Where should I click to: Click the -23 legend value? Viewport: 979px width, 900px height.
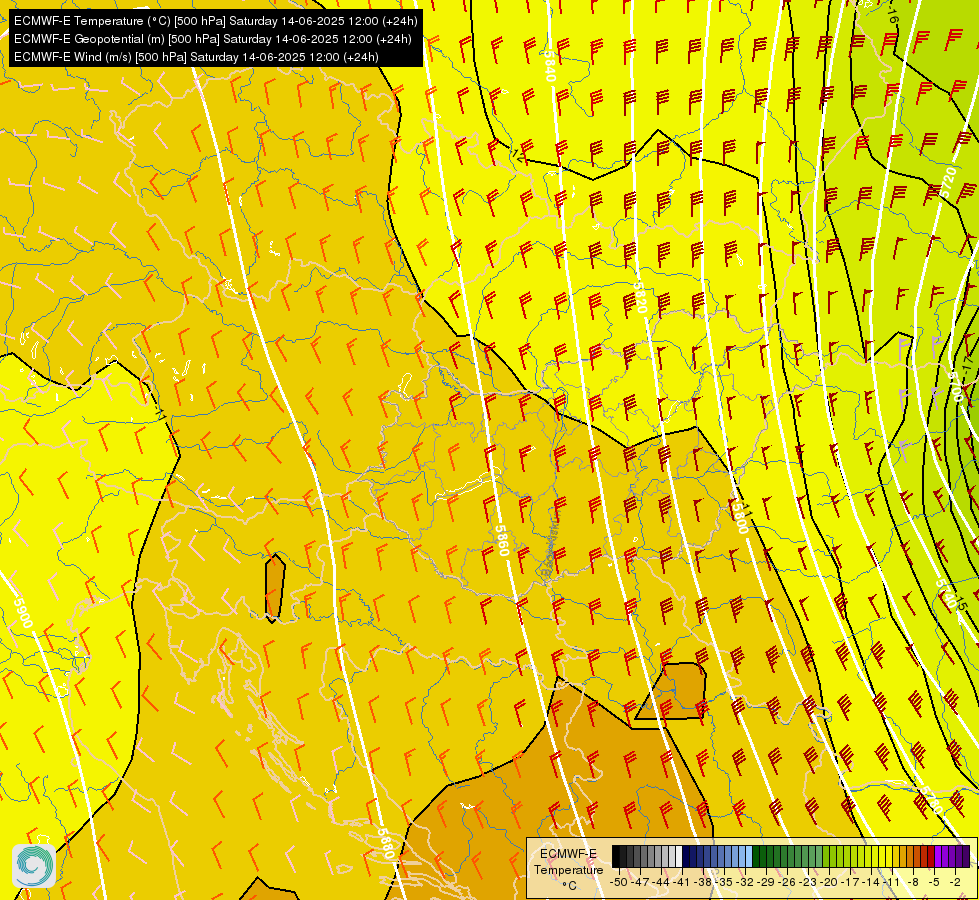[x=808, y=882]
